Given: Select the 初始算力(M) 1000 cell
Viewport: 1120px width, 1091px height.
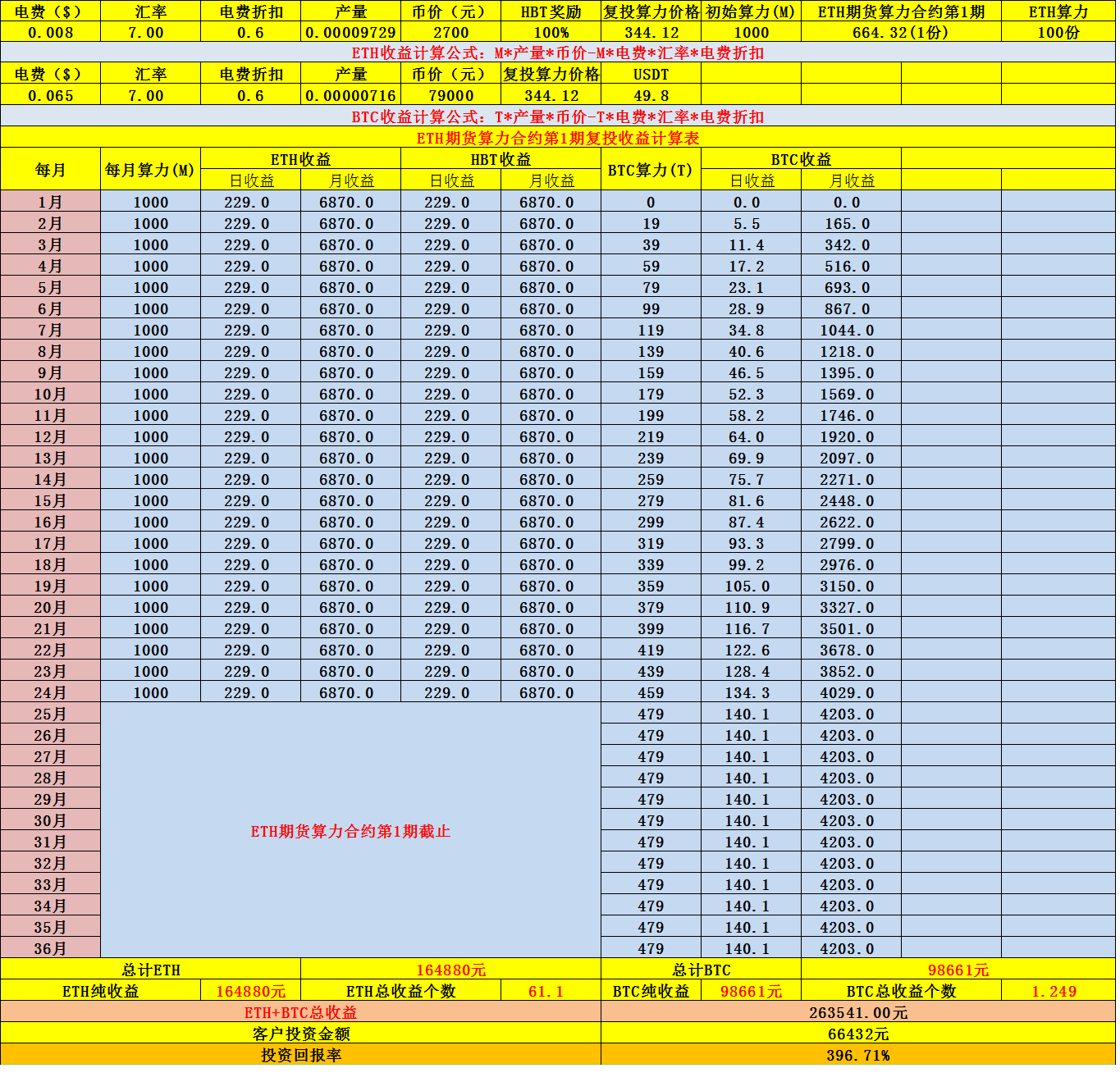Looking at the screenshot, I should coord(749,33).
